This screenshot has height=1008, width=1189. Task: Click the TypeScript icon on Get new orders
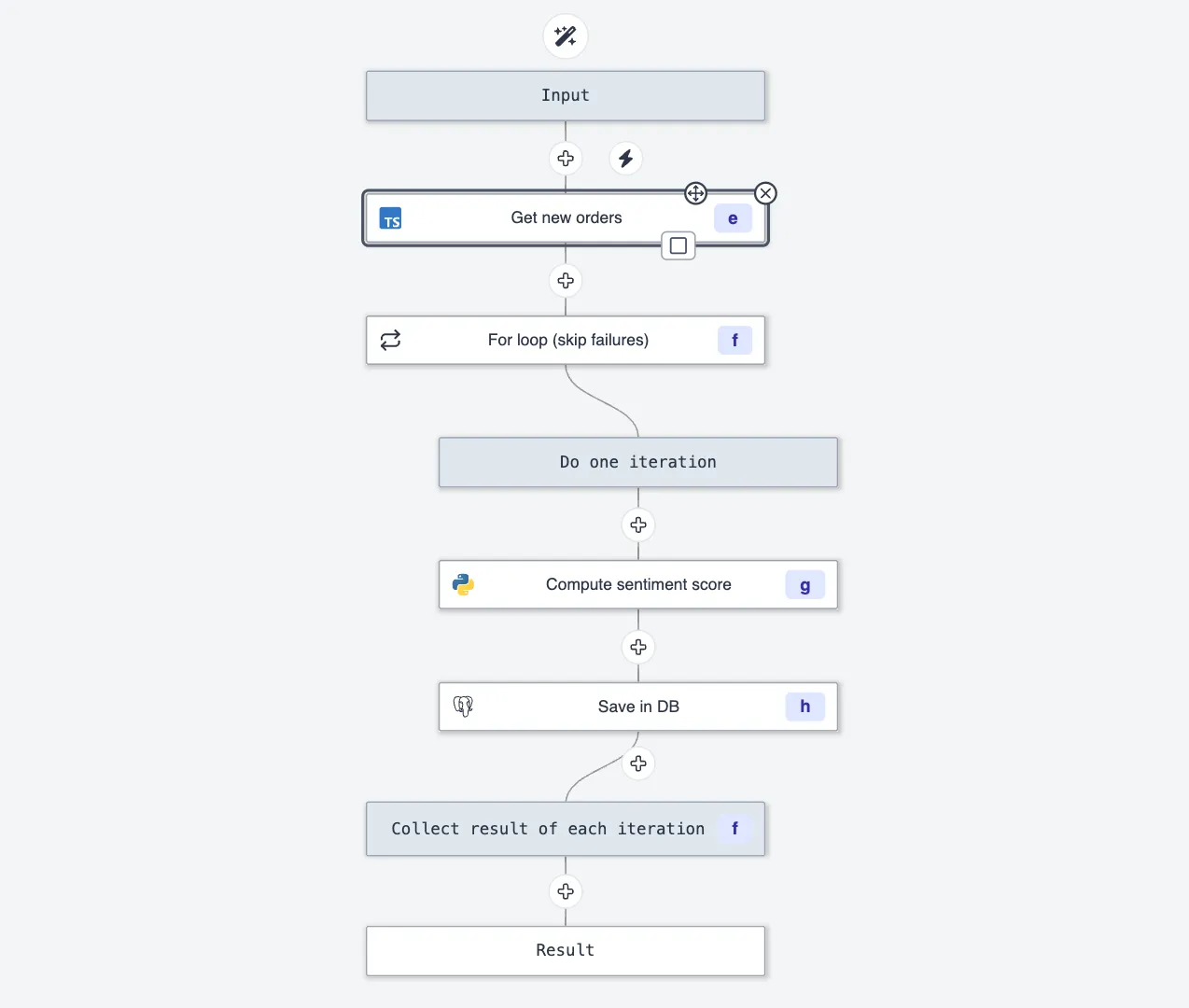(x=391, y=219)
